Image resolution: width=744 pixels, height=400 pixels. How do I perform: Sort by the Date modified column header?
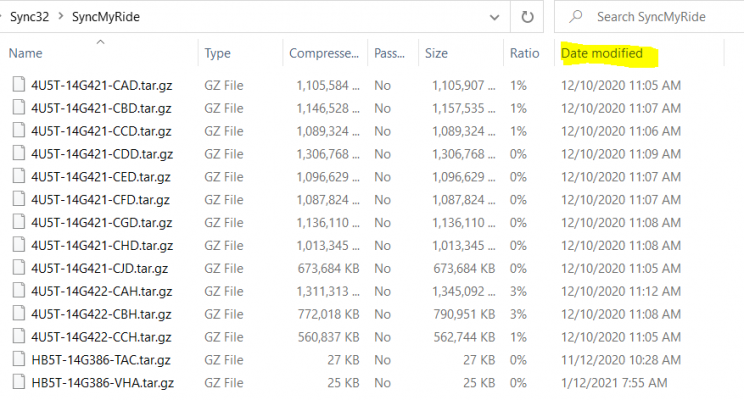[602, 53]
